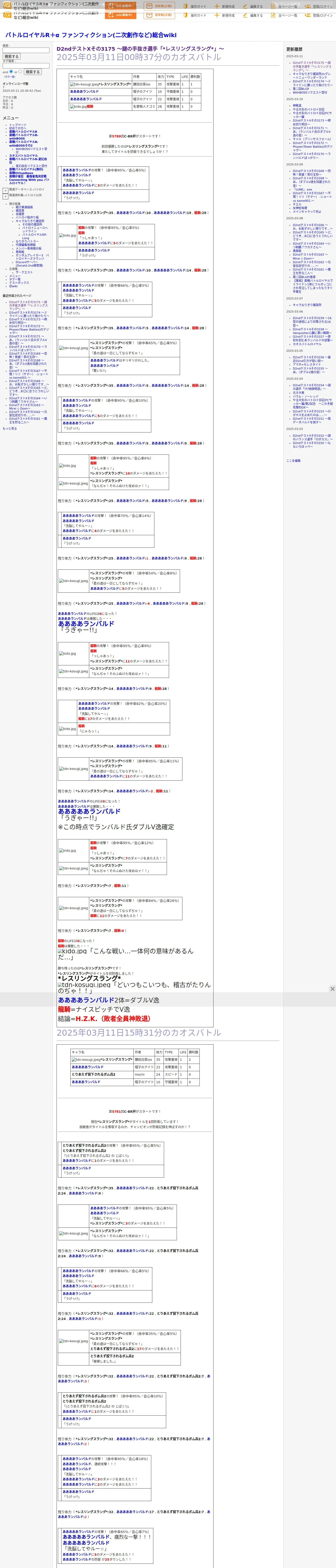Click もっと見る under recent pages
336x1568 pixels.
10,429
